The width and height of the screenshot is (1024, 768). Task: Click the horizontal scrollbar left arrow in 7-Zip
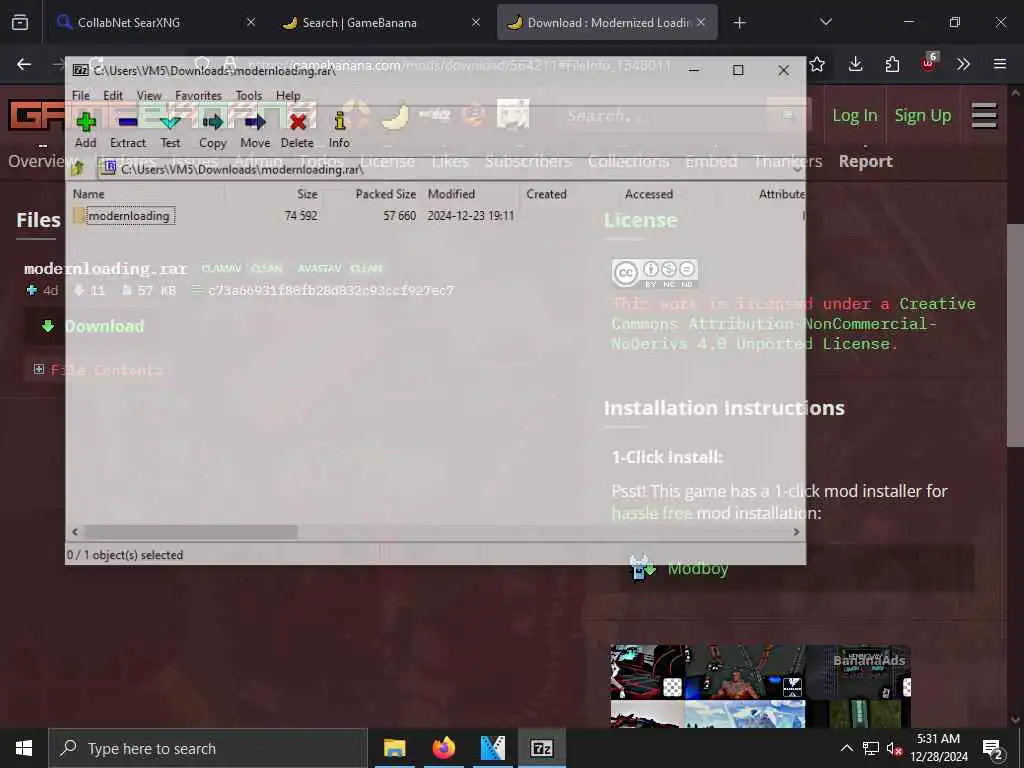(75, 532)
